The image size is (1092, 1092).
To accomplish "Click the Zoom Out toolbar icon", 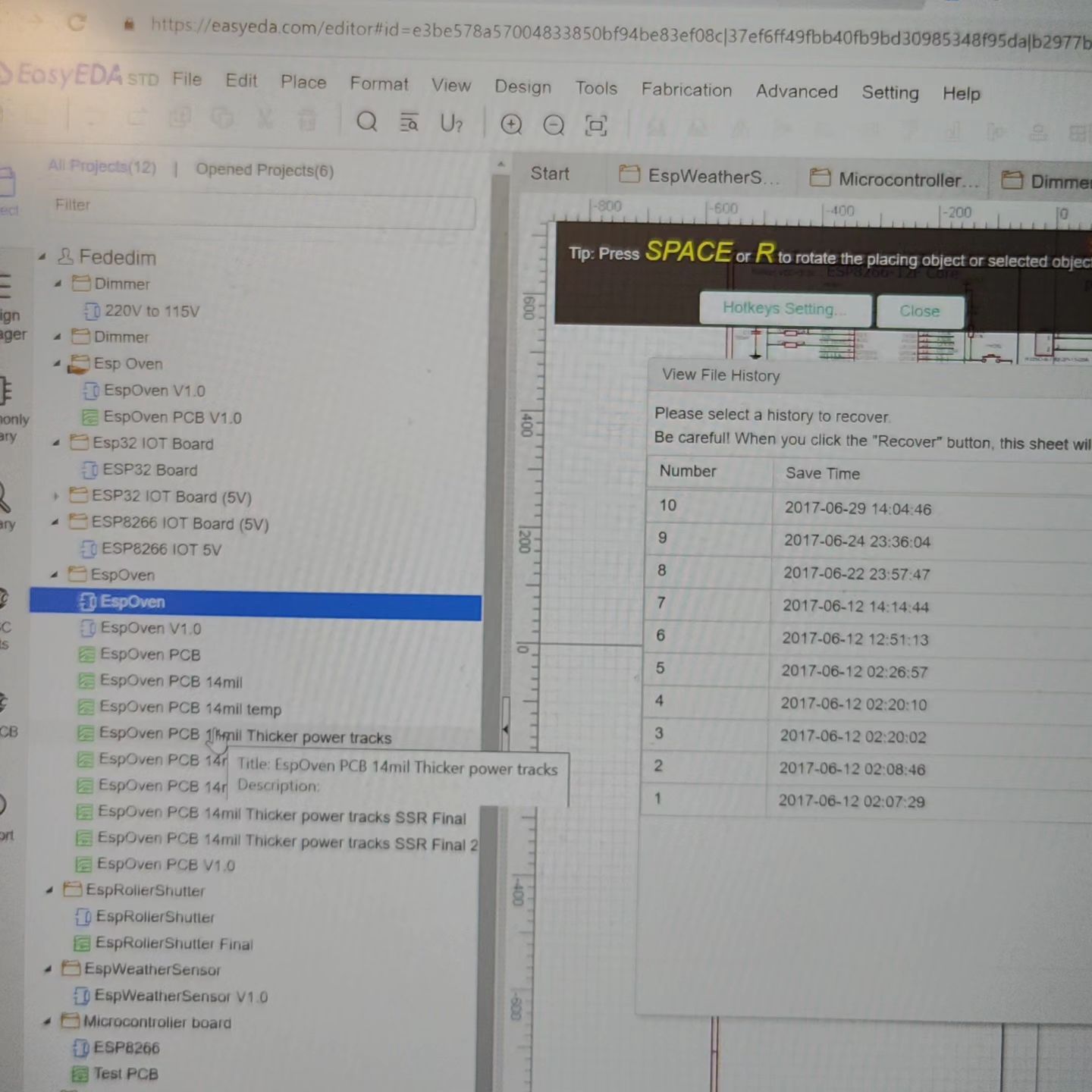I will pos(554,125).
